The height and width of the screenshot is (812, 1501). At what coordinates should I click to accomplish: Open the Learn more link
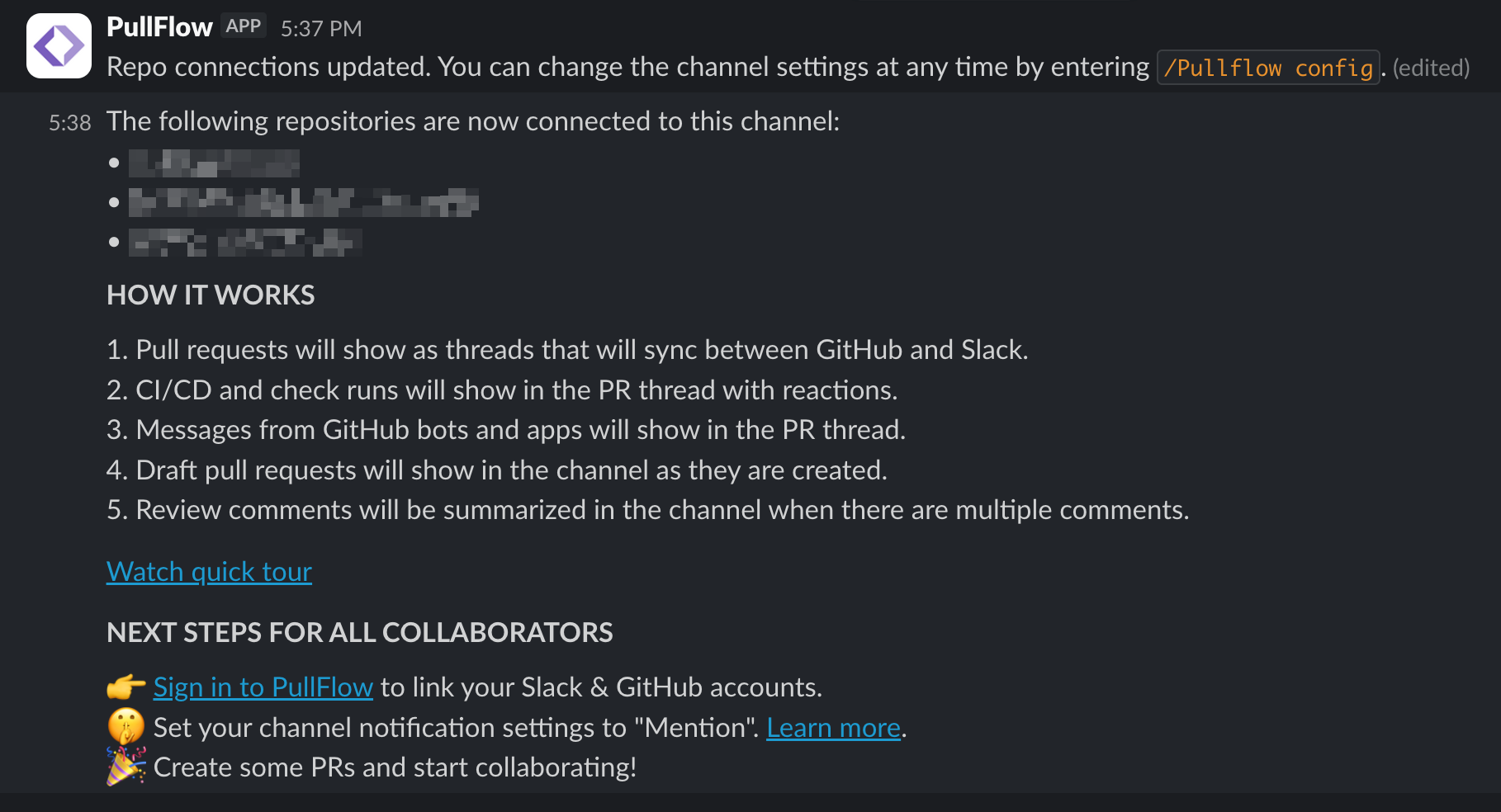pyautogui.click(x=833, y=728)
